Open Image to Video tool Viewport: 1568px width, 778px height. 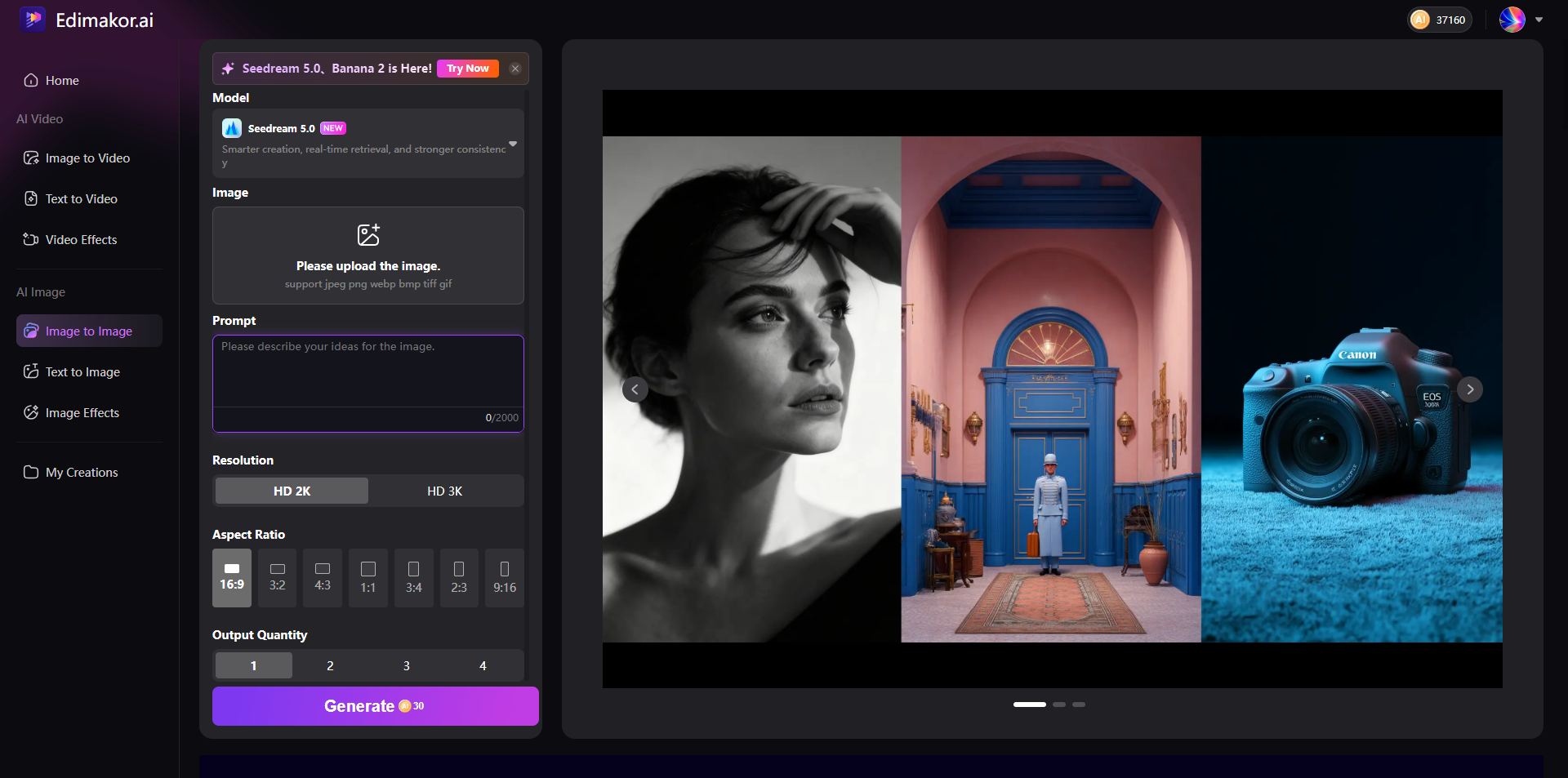point(87,158)
